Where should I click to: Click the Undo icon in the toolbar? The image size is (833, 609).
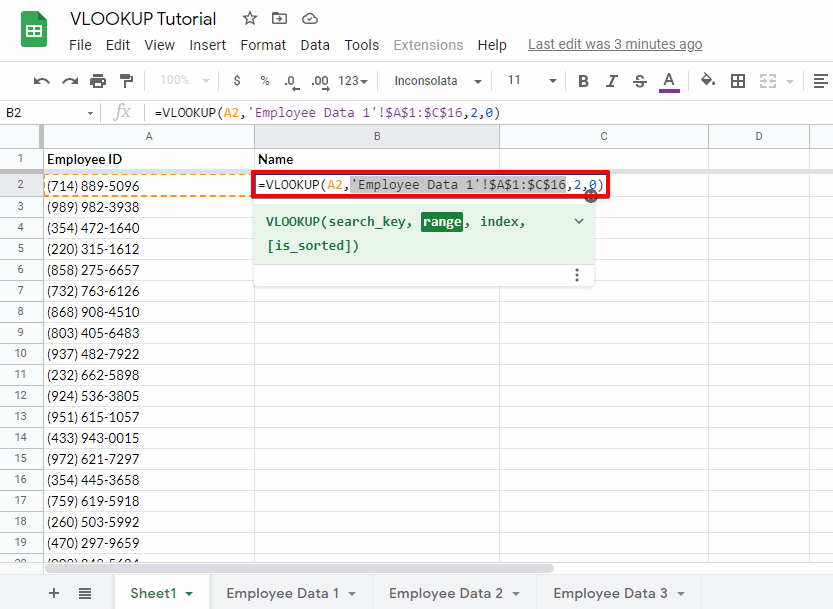pyautogui.click(x=40, y=80)
